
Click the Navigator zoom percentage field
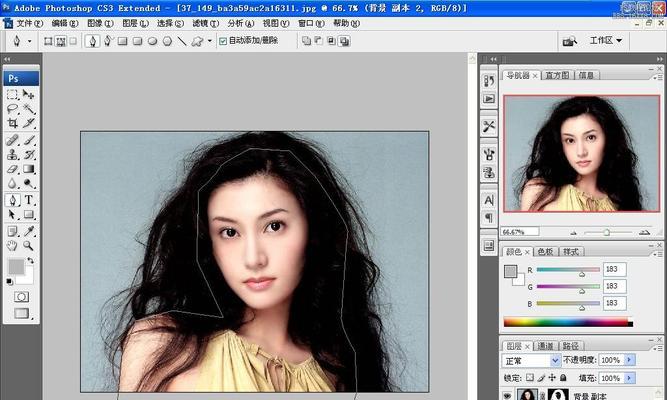tap(520, 232)
